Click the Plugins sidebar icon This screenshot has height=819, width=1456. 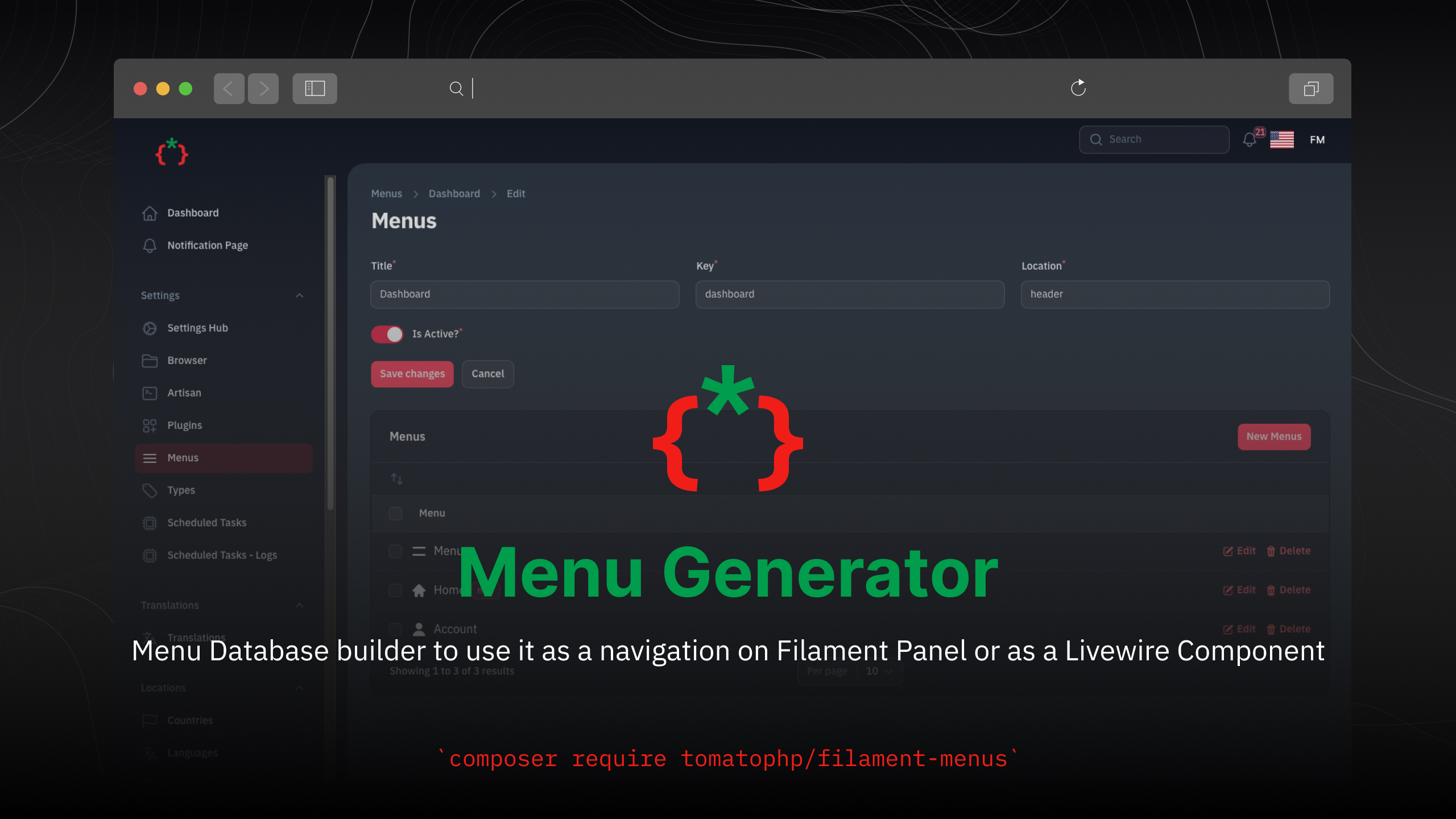tap(149, 425)
